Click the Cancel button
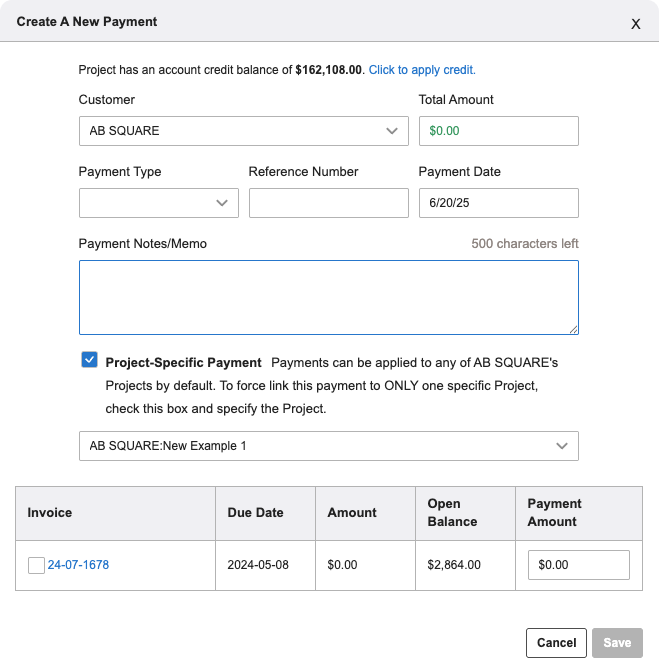The width and height of the screenshot is (659, 665). point(556,643)
